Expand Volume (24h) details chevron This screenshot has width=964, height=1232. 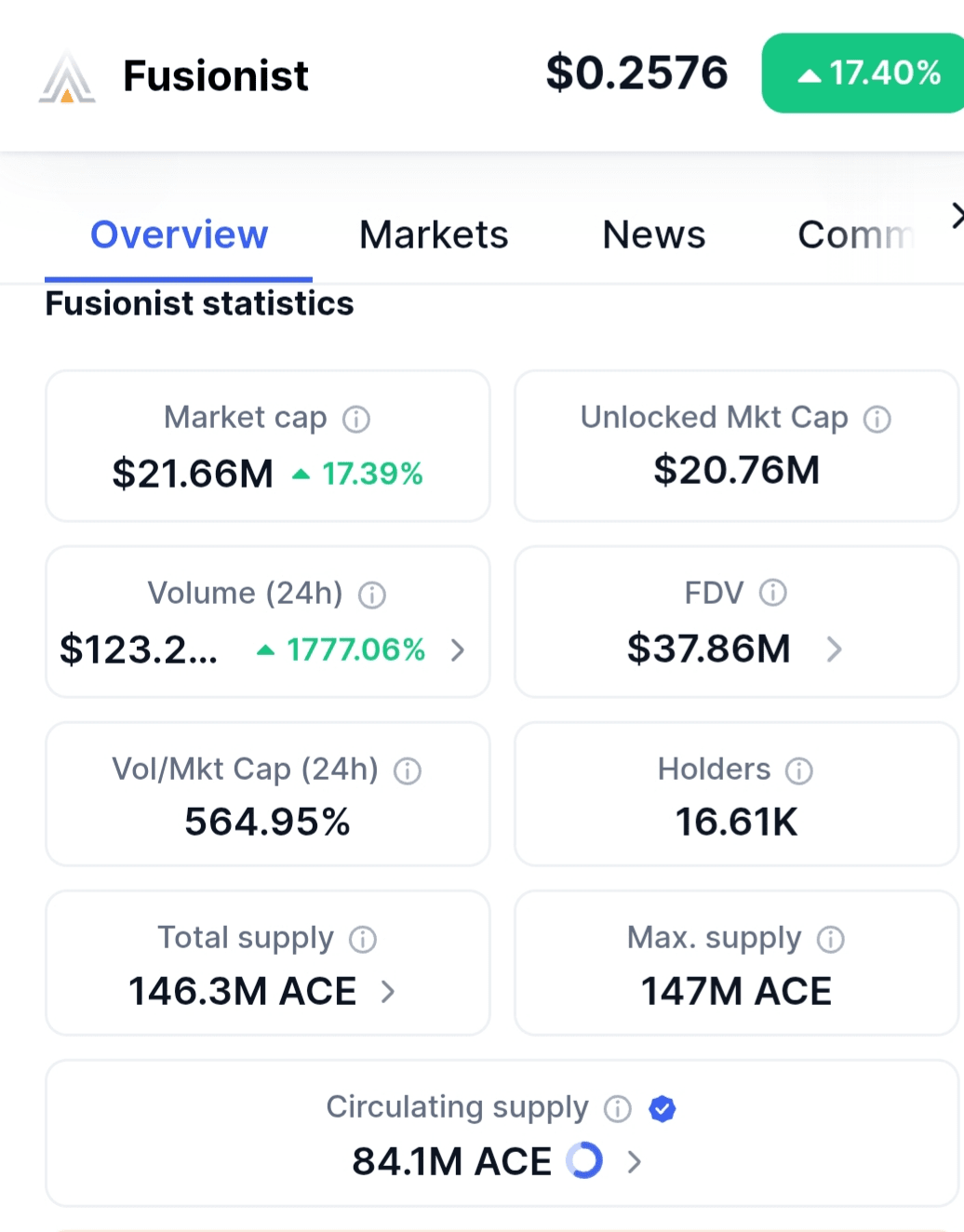click(457, 649)
